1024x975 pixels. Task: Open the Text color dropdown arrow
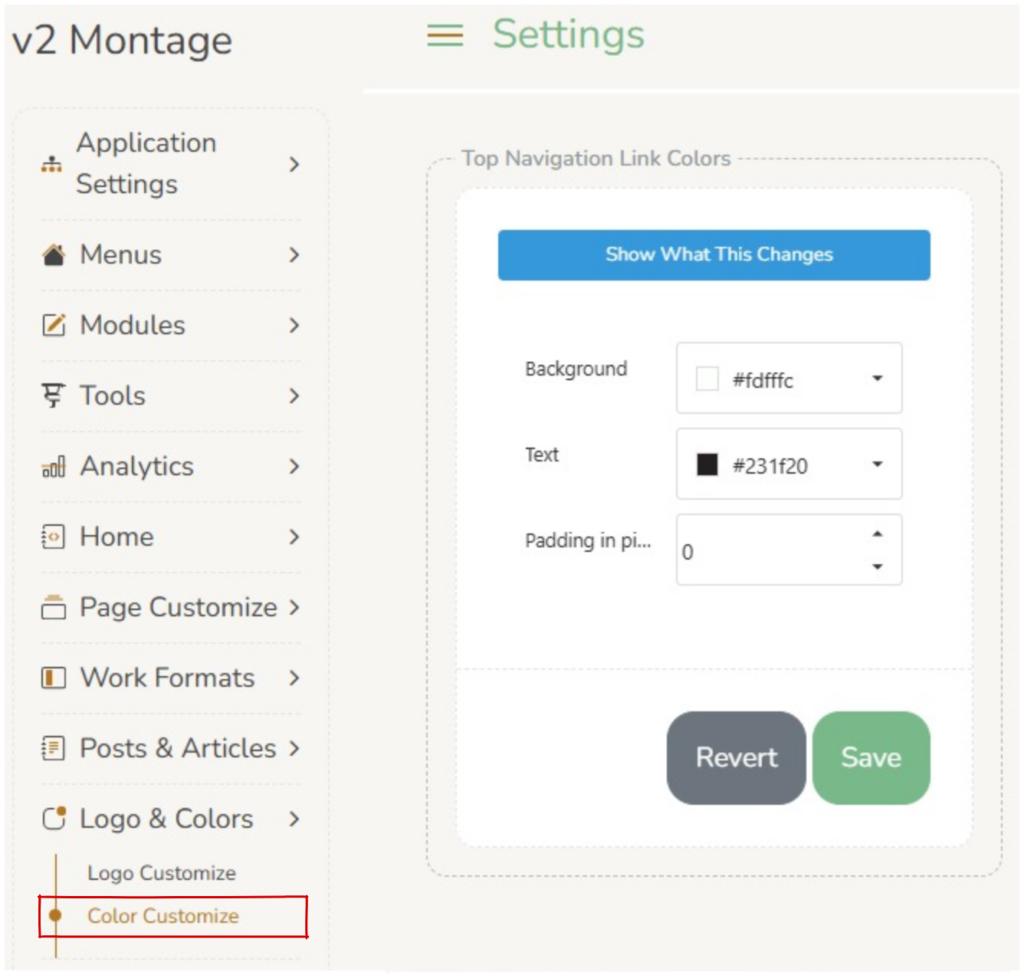(x=877, y=465)
